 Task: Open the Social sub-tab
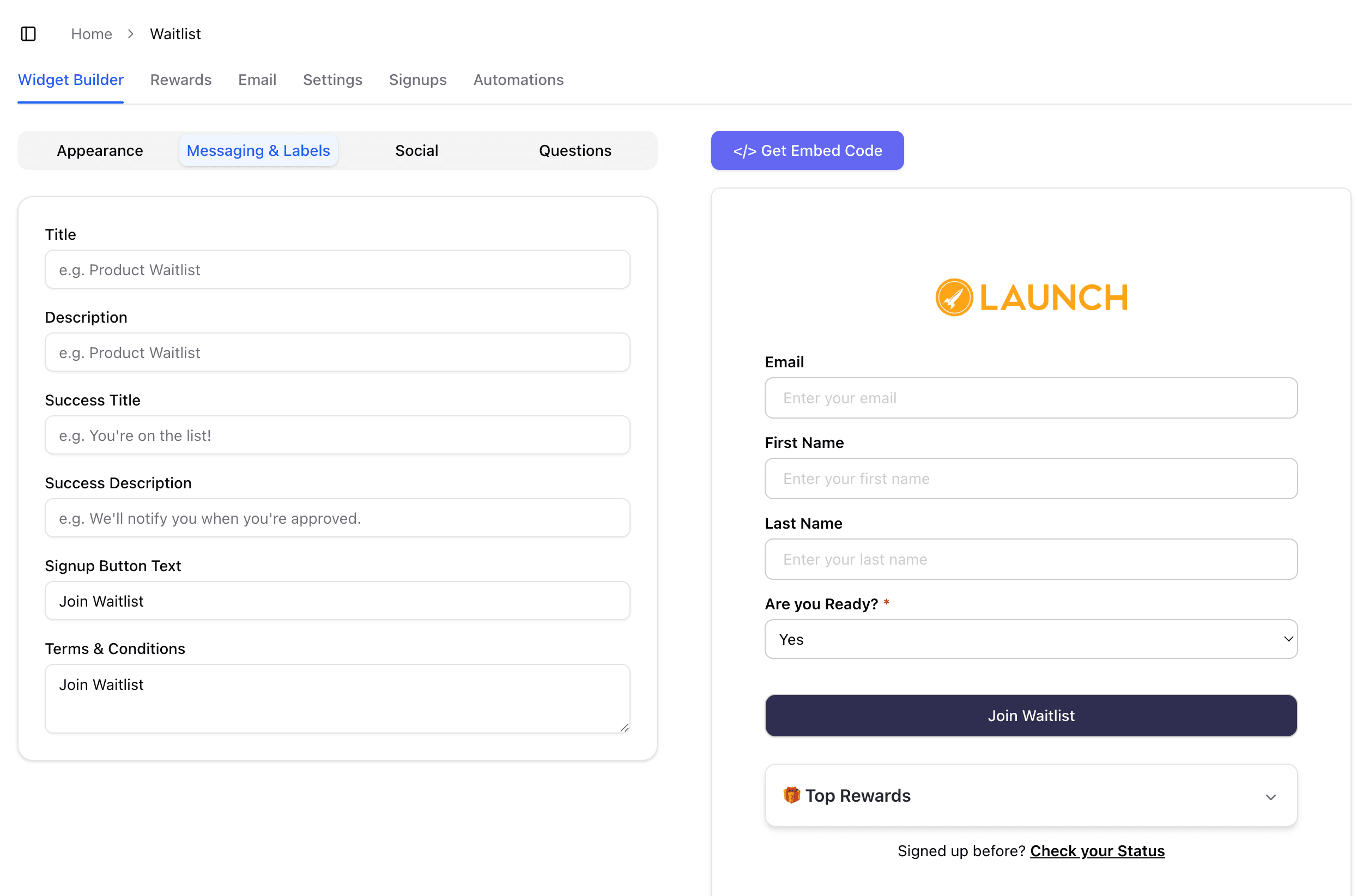[416, 150]
